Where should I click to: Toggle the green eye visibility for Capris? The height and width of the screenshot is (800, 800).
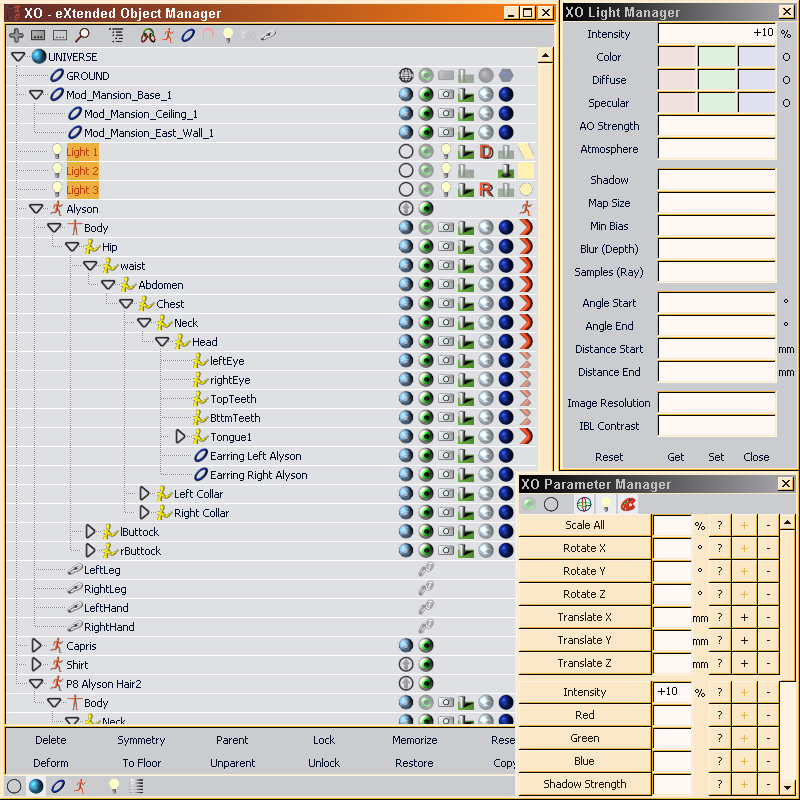click(426, 645)
